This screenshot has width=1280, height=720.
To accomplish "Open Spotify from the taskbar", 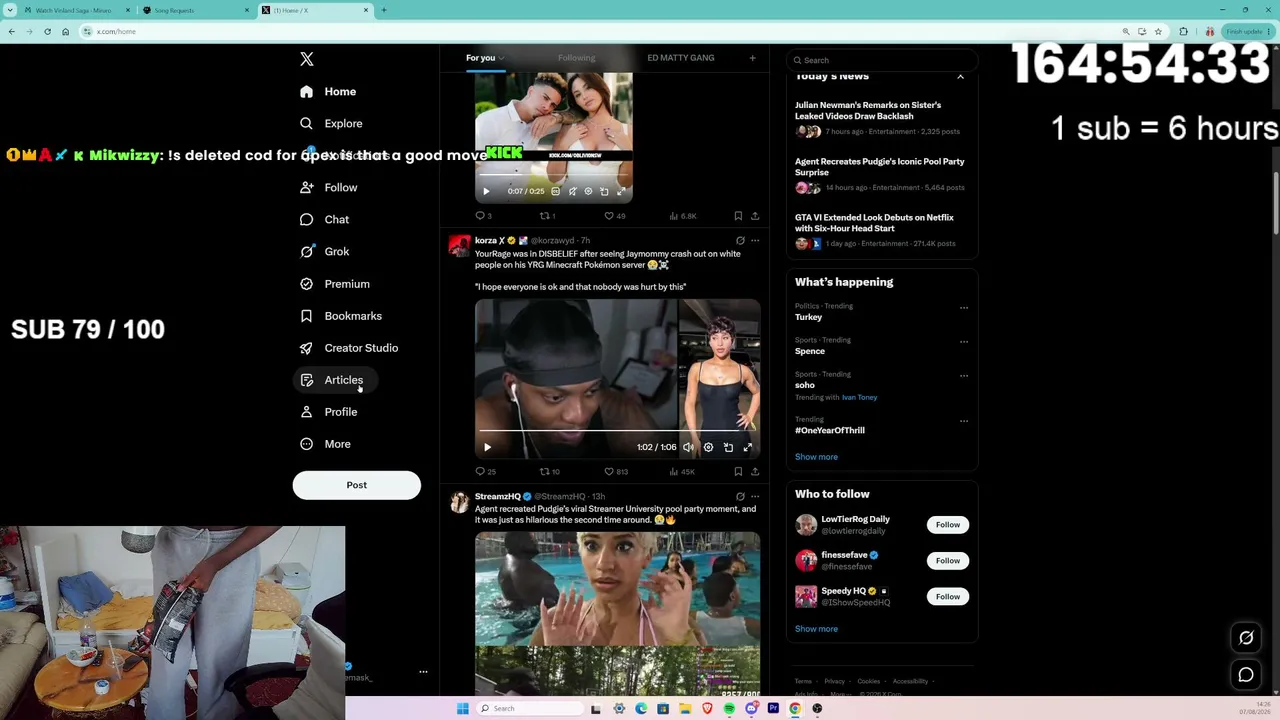I will [729, 708].
